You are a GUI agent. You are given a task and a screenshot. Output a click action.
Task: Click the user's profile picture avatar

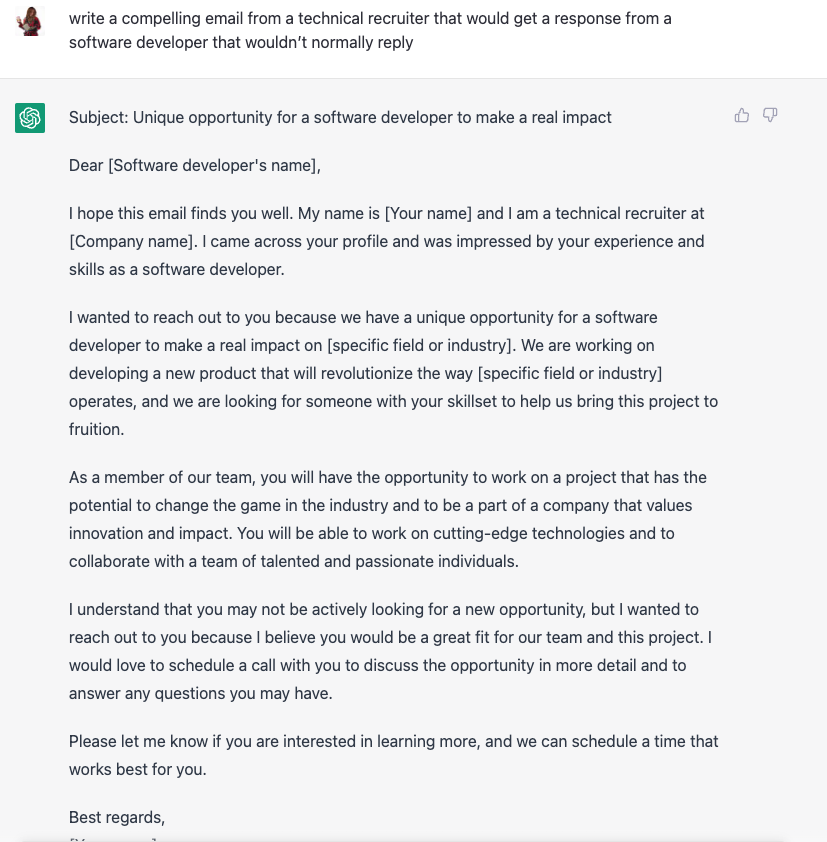30,21
